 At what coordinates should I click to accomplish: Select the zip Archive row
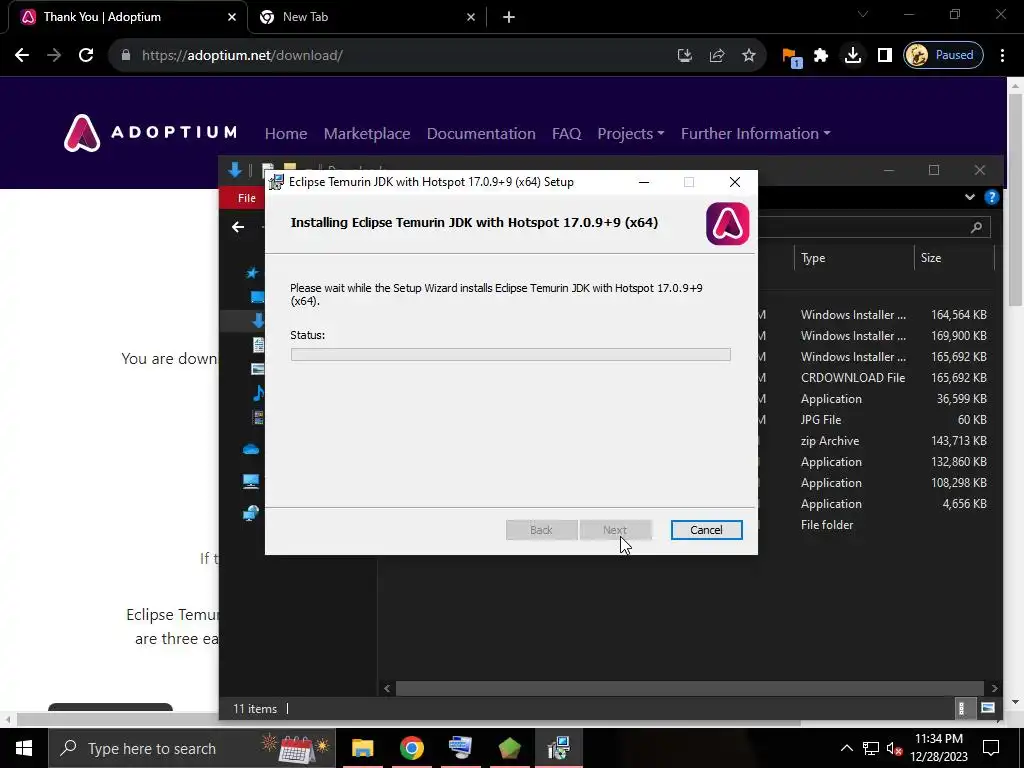[x=875, y=441]
